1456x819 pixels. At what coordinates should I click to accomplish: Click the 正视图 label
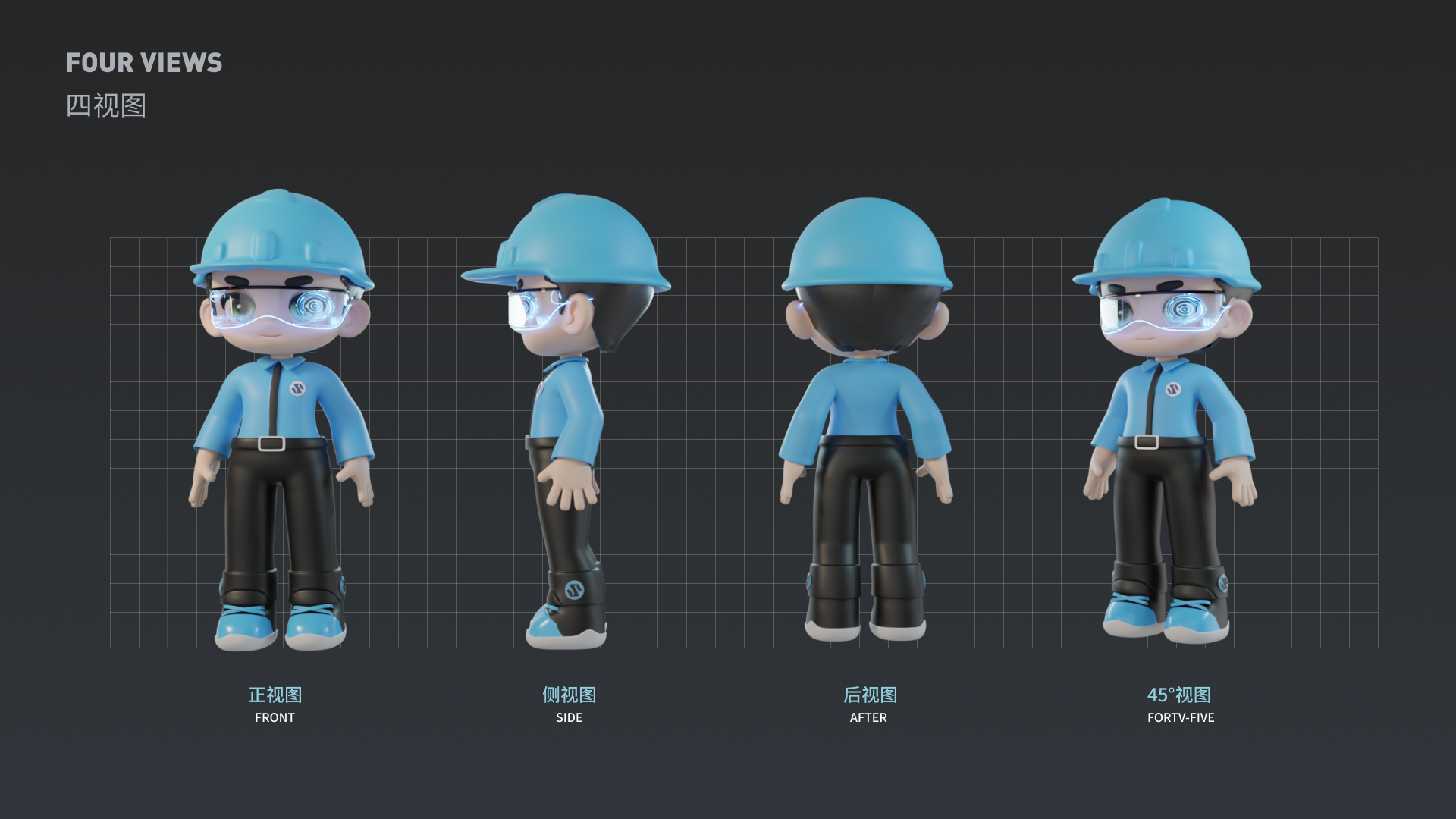pyautogui.click(x=275, y=695)
